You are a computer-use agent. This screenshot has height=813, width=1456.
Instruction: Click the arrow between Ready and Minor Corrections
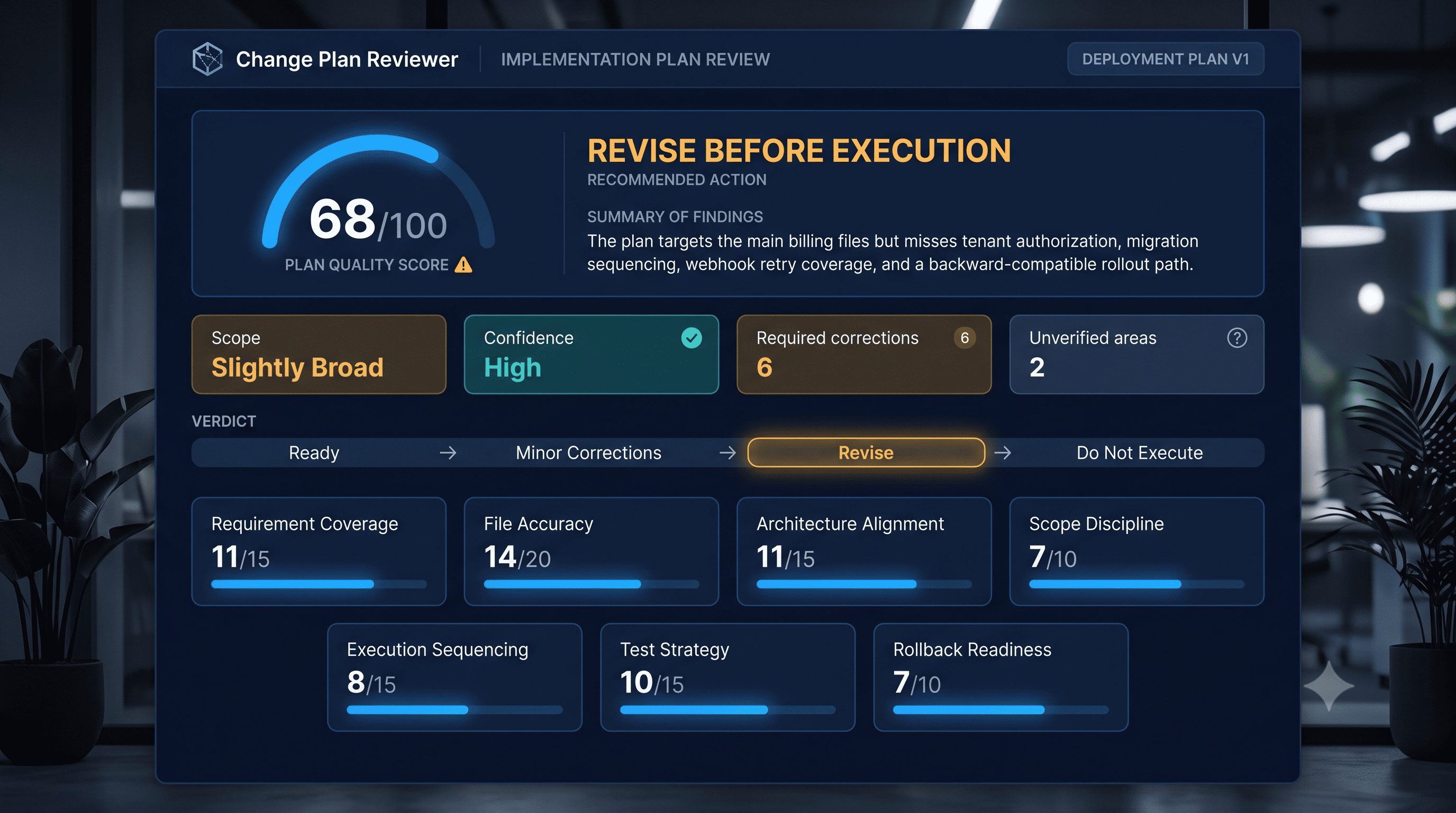click(448, 453)
